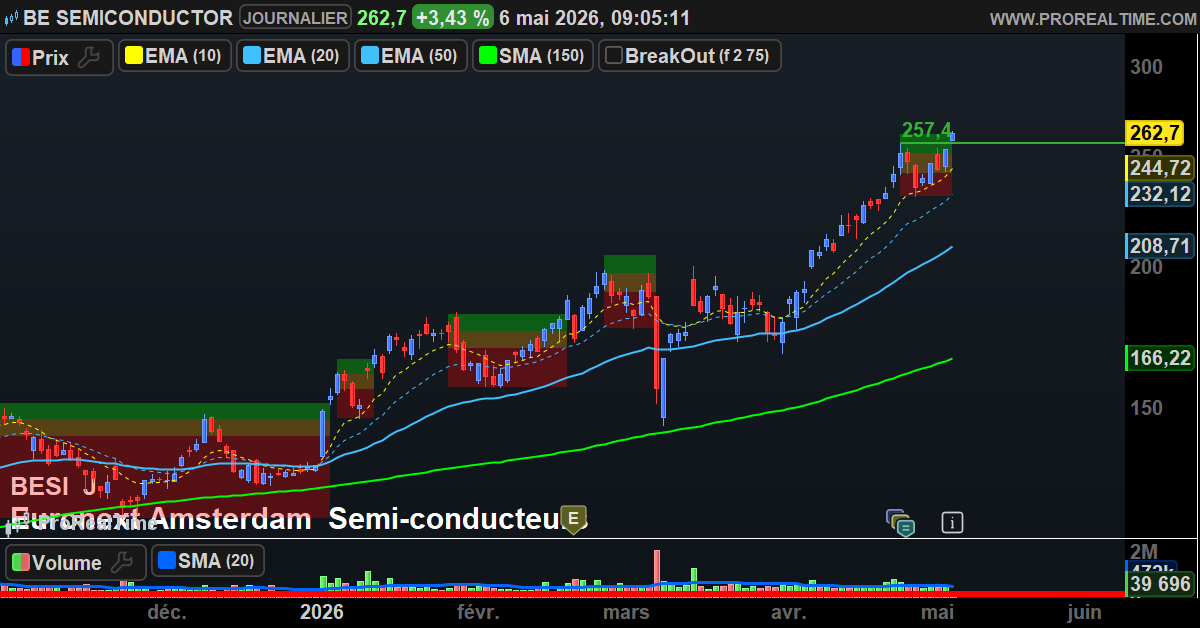
Task: Click the Prix red-blue color icon
Action: [19, 57]
